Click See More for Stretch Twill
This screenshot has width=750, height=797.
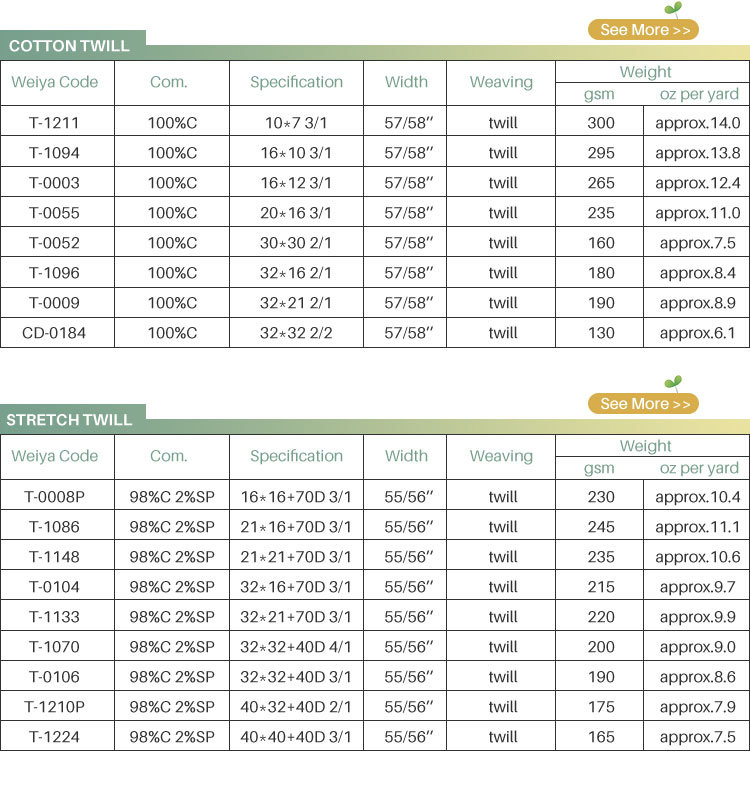644,404
